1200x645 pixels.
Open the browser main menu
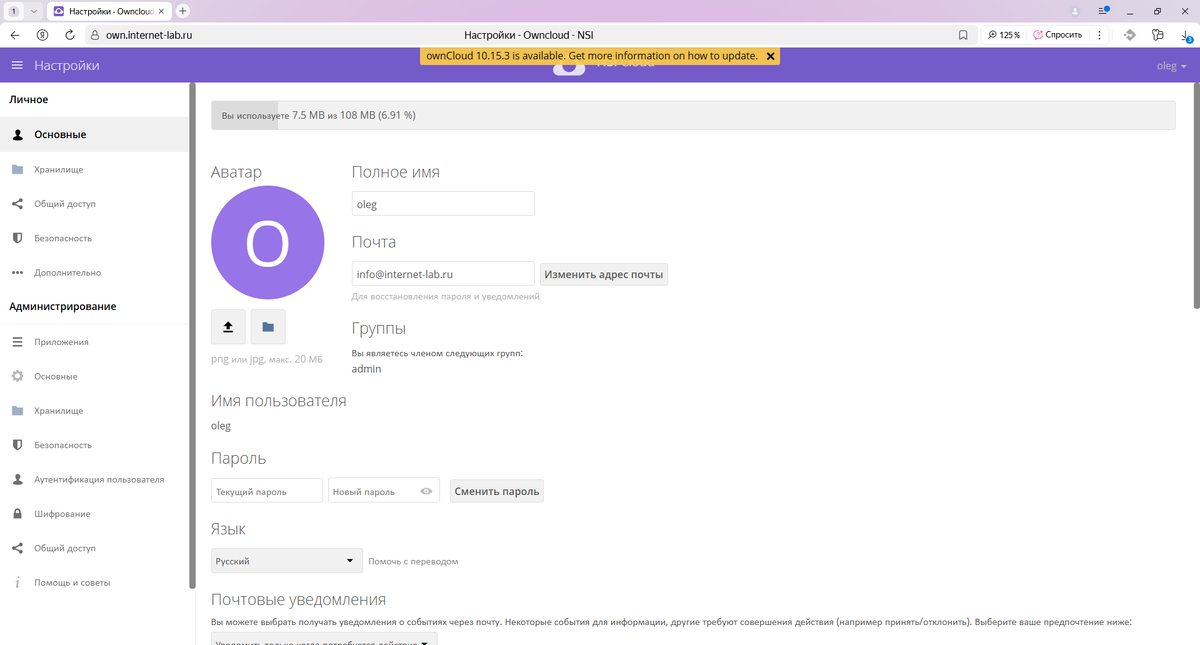click(1103, 11)
